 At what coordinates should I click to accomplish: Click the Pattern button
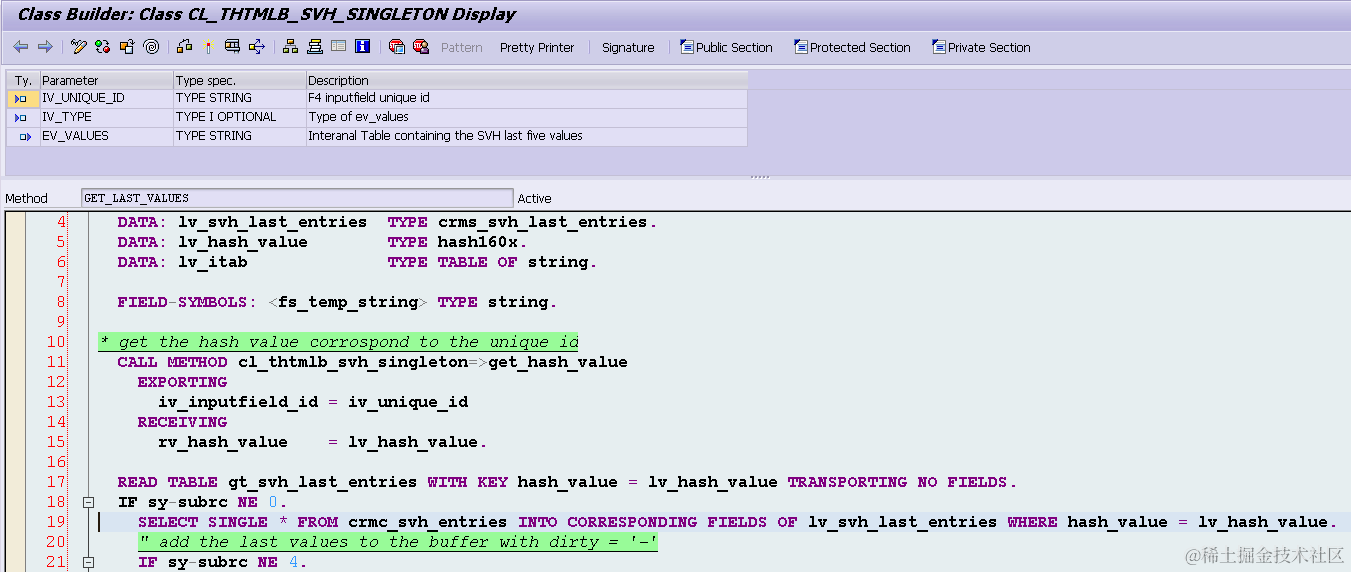(461, 47)
